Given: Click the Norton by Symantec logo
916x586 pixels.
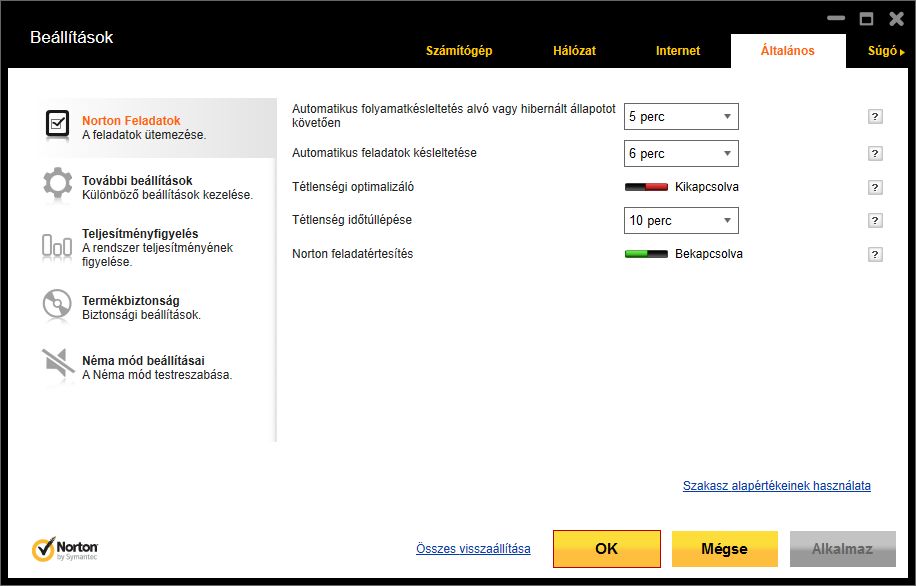Looking at the screenshot, I should 65,549.
